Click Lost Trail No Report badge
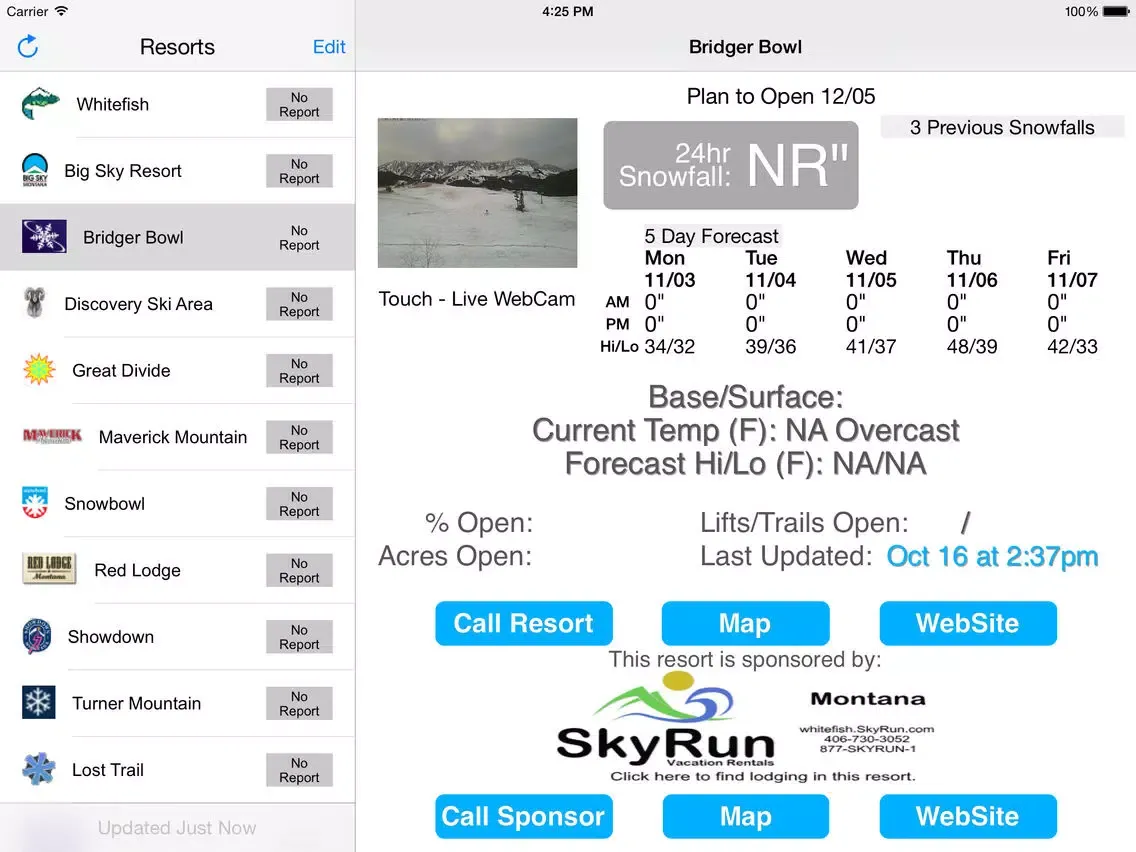1136x852 pixels. tap(299, 770)
